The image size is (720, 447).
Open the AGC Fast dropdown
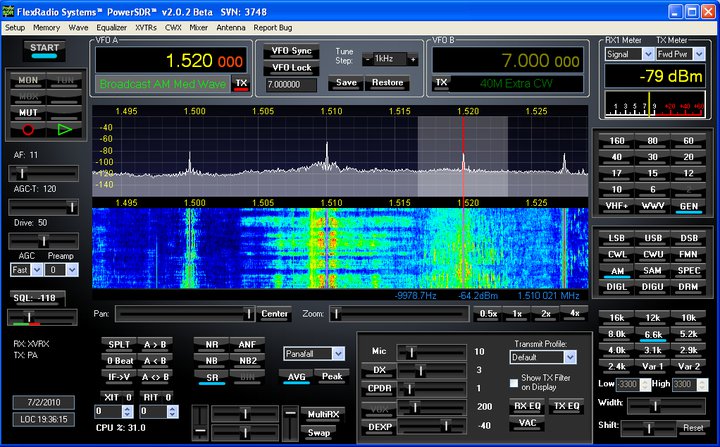(x=37, y=270)
